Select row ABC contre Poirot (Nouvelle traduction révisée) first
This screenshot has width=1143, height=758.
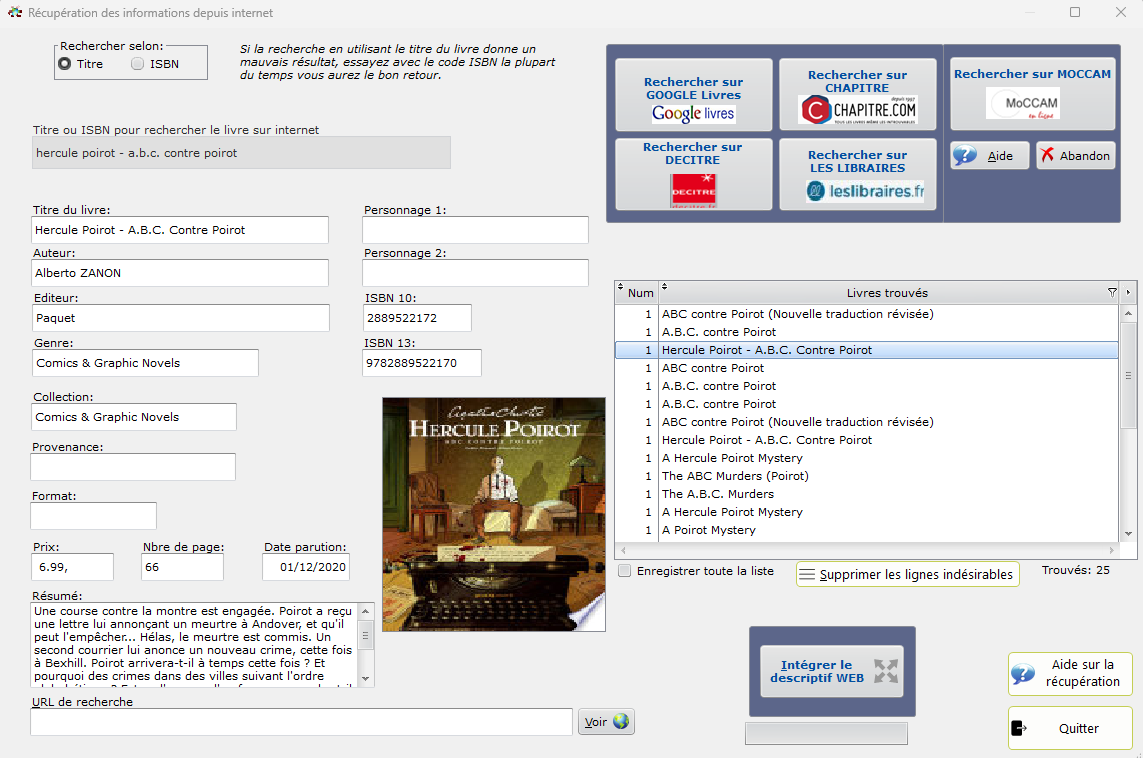click(867, 314)
